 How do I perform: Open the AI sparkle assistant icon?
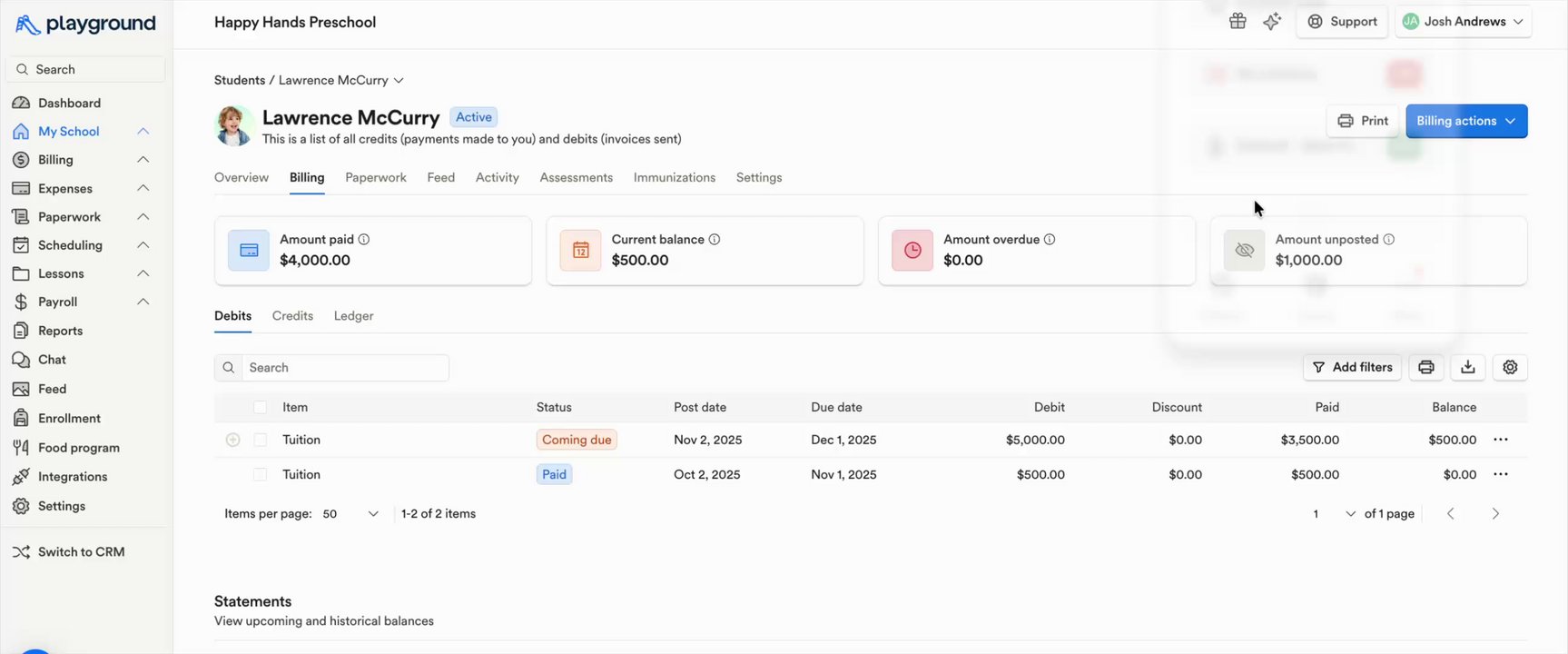1272,22
